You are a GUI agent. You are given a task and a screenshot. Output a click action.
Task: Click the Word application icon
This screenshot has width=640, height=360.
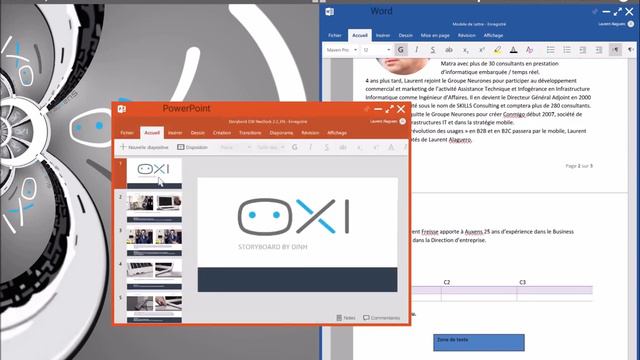[330, 12]
